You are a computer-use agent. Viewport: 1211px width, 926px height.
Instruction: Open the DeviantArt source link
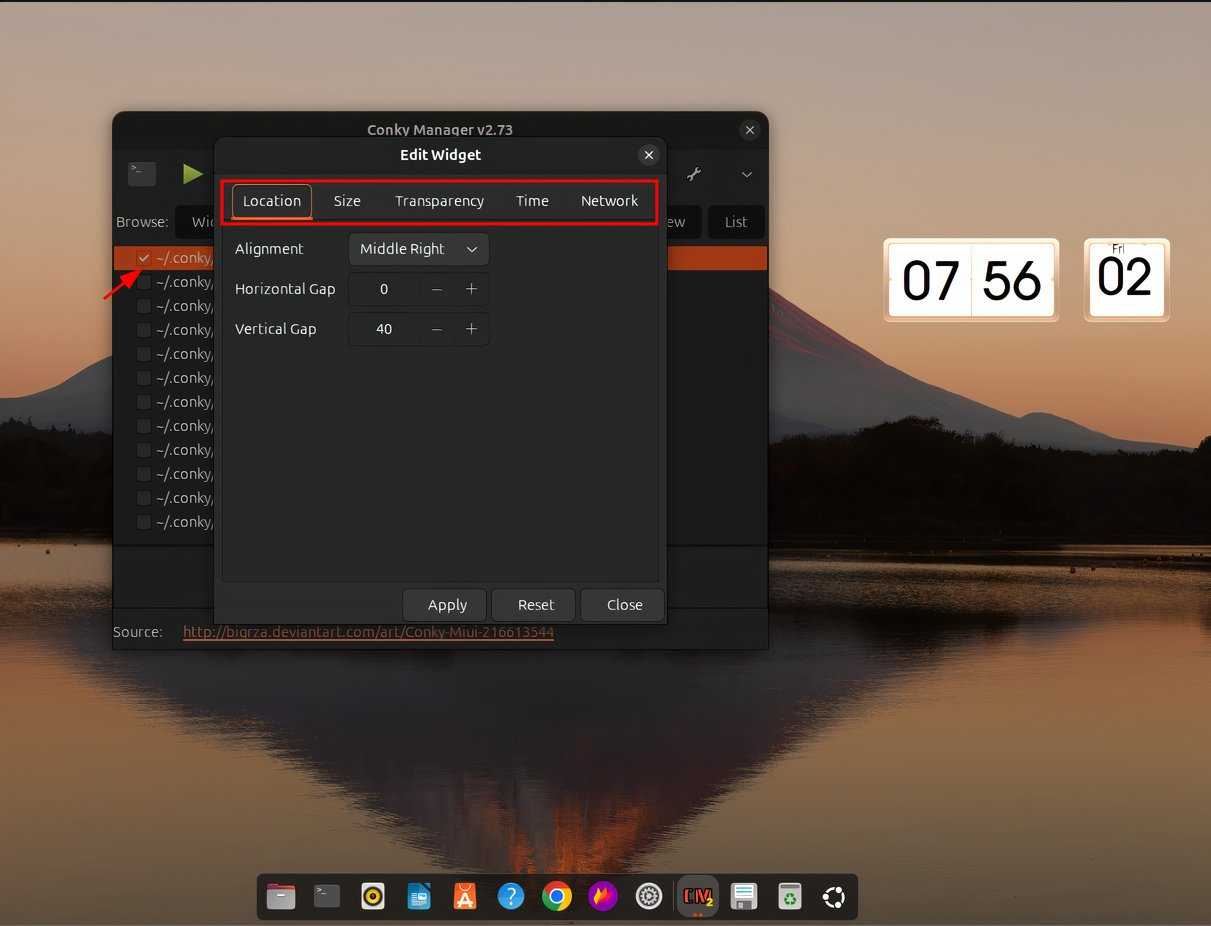click(368, 632)
